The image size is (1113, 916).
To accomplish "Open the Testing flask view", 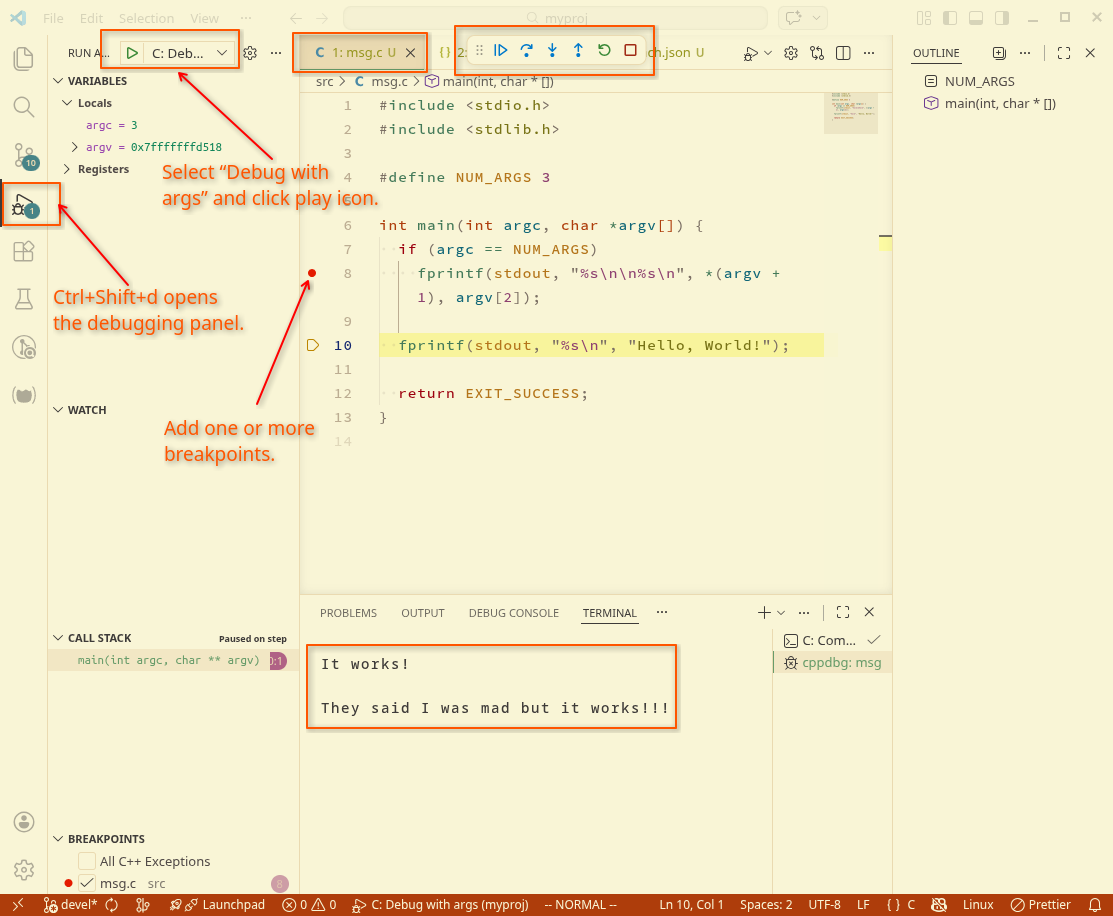I will [x=23, y=299].
